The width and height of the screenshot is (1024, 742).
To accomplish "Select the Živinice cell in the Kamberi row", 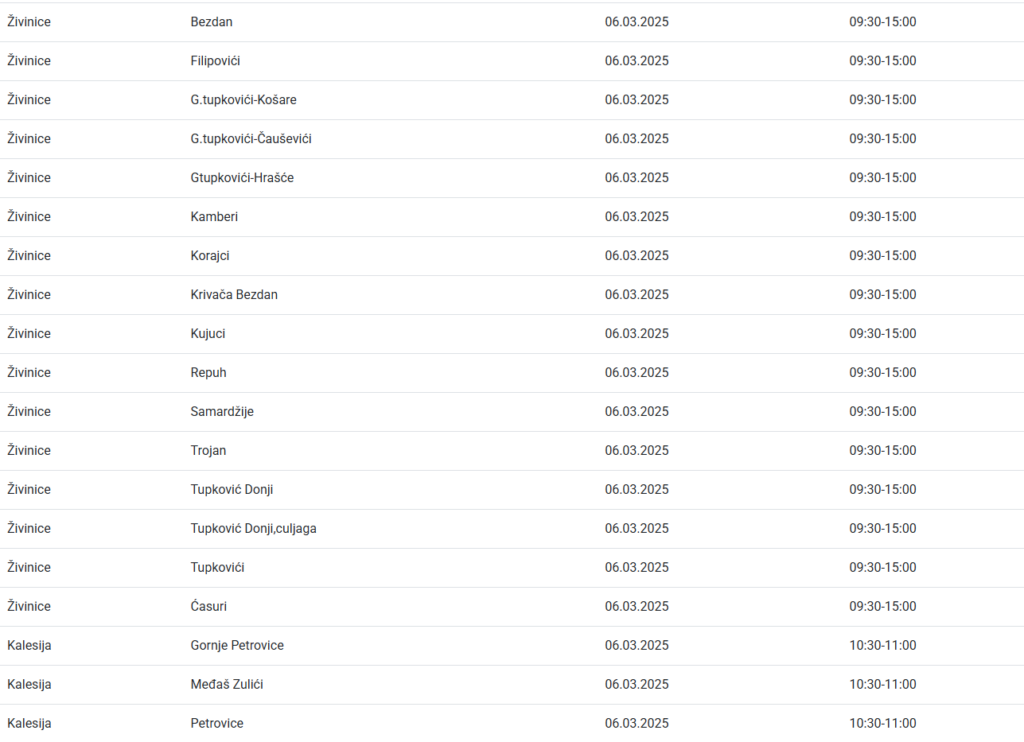I will [x=29, y=217].
